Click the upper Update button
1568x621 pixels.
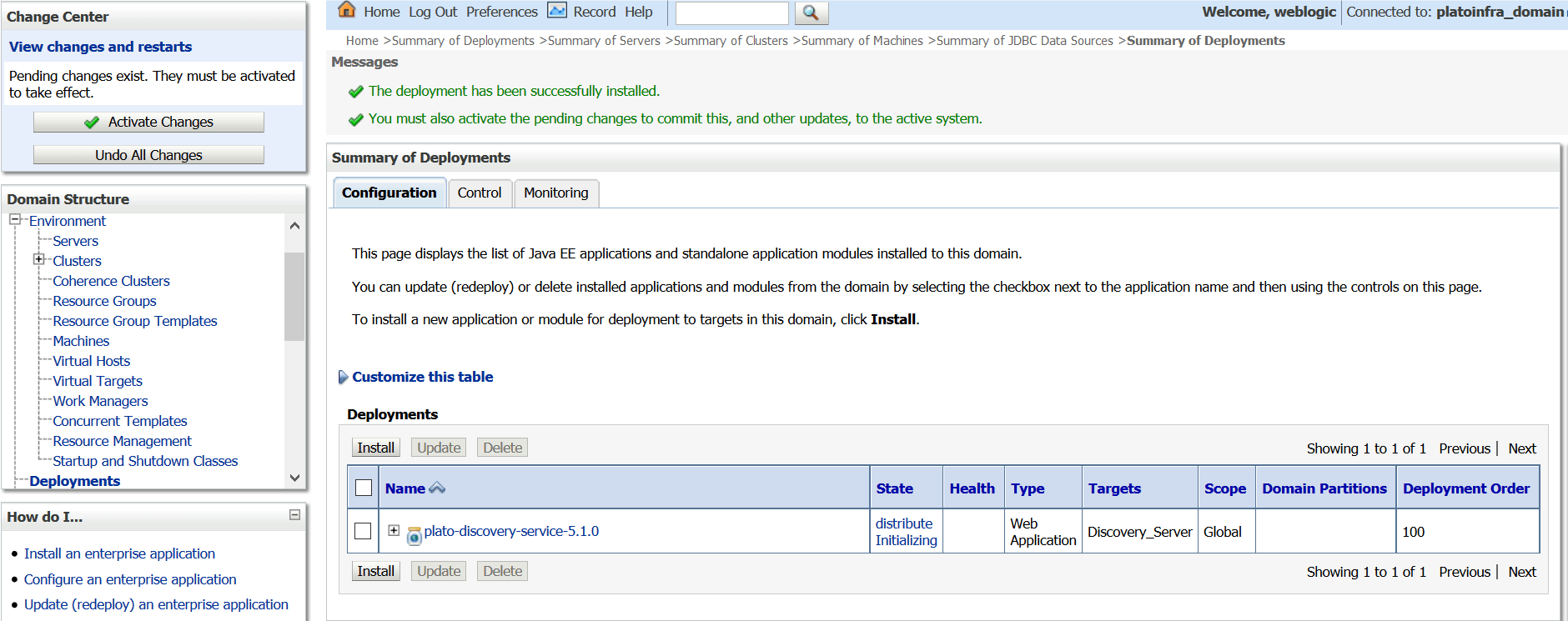tap(439, 448)
